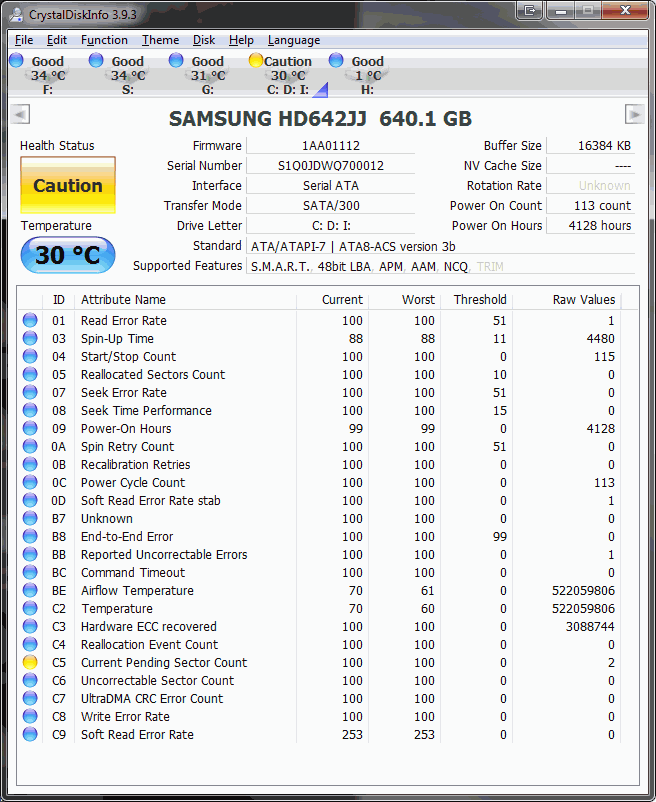Viewport: 656px width, 802px height.
Task: Open the Function menu
Action: [104, 40]
